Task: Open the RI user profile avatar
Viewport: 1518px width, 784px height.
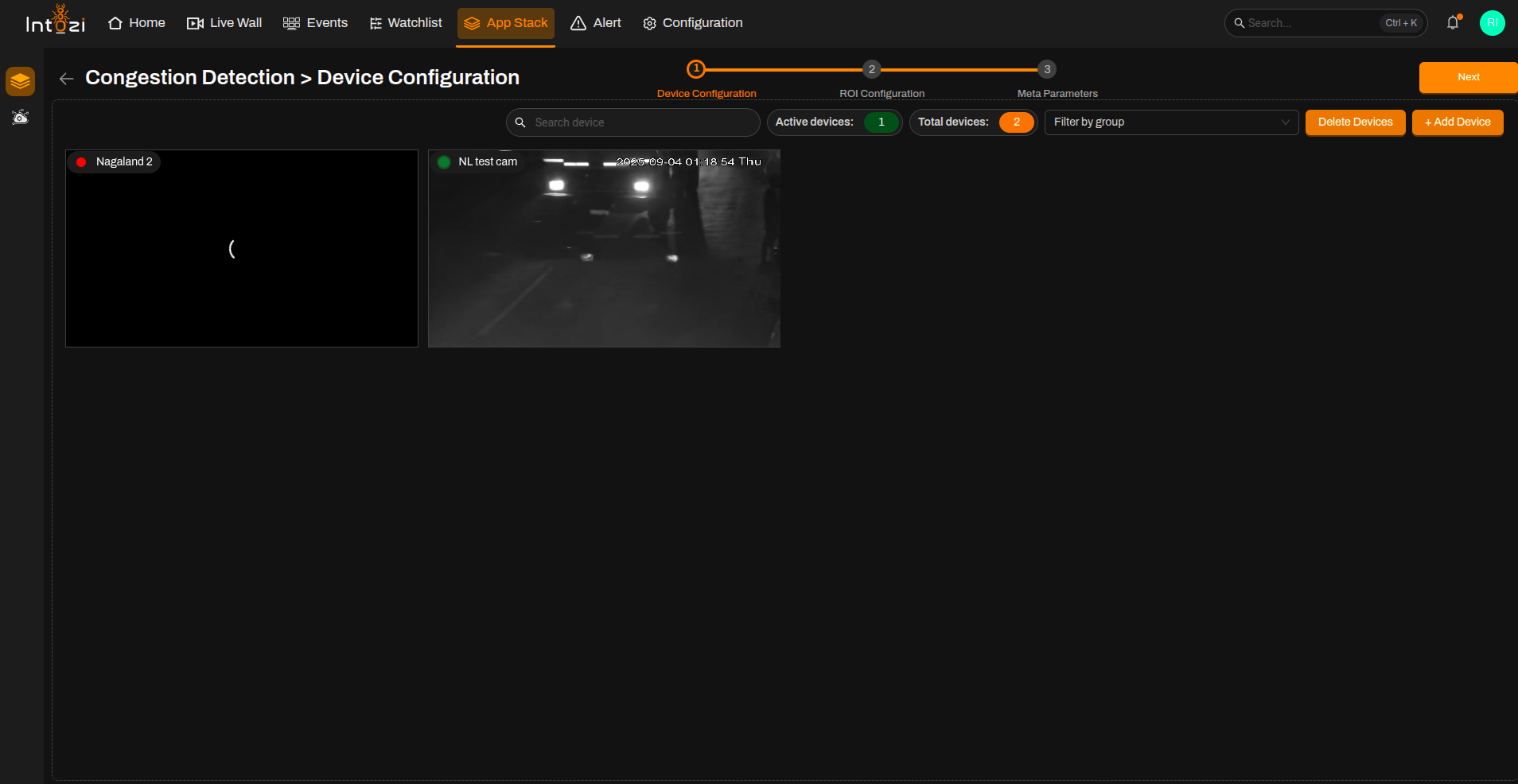Action: pyautogui.click(x=1492, y=23)
